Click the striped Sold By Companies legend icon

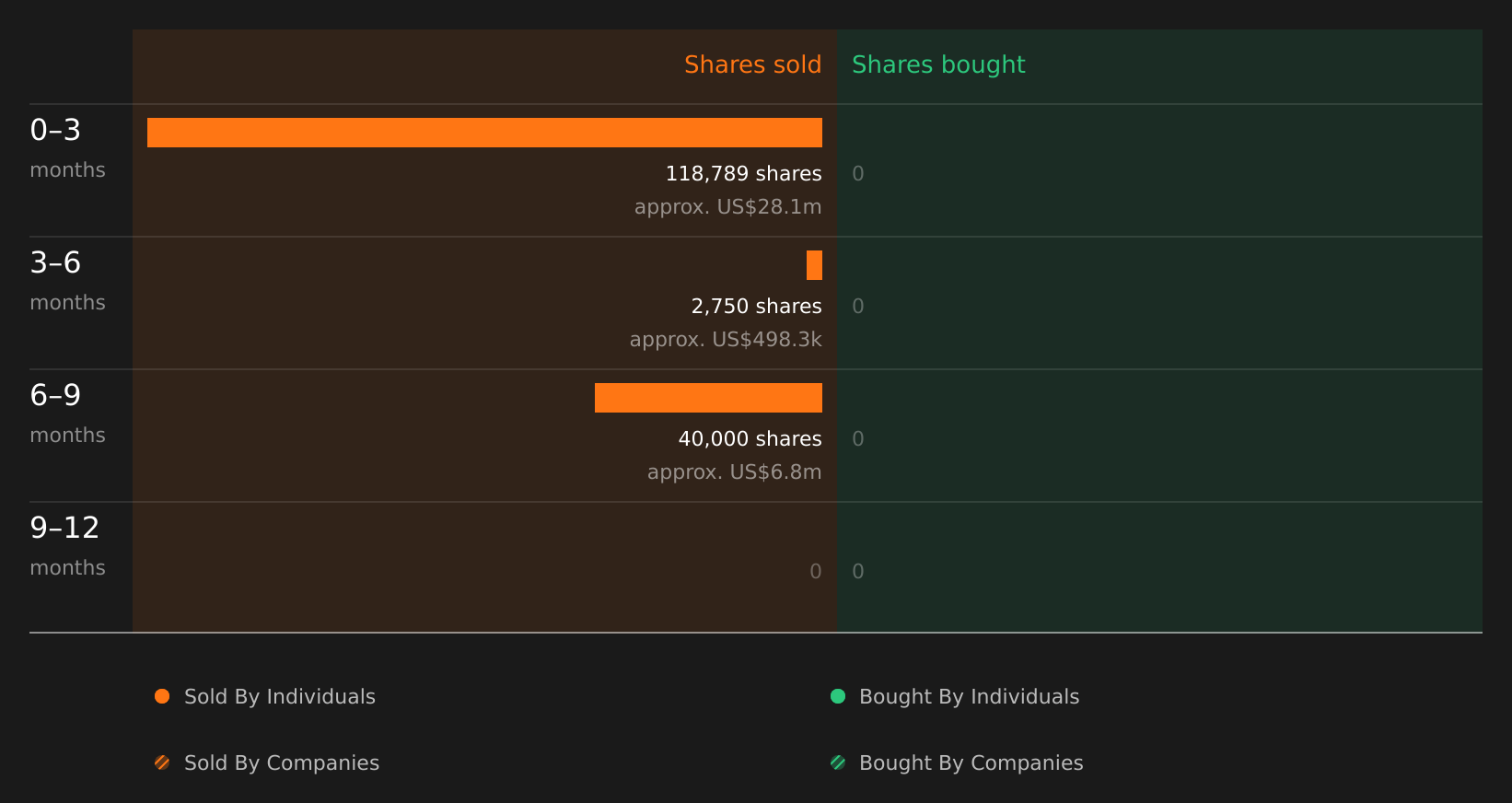(x=162, y=762)
